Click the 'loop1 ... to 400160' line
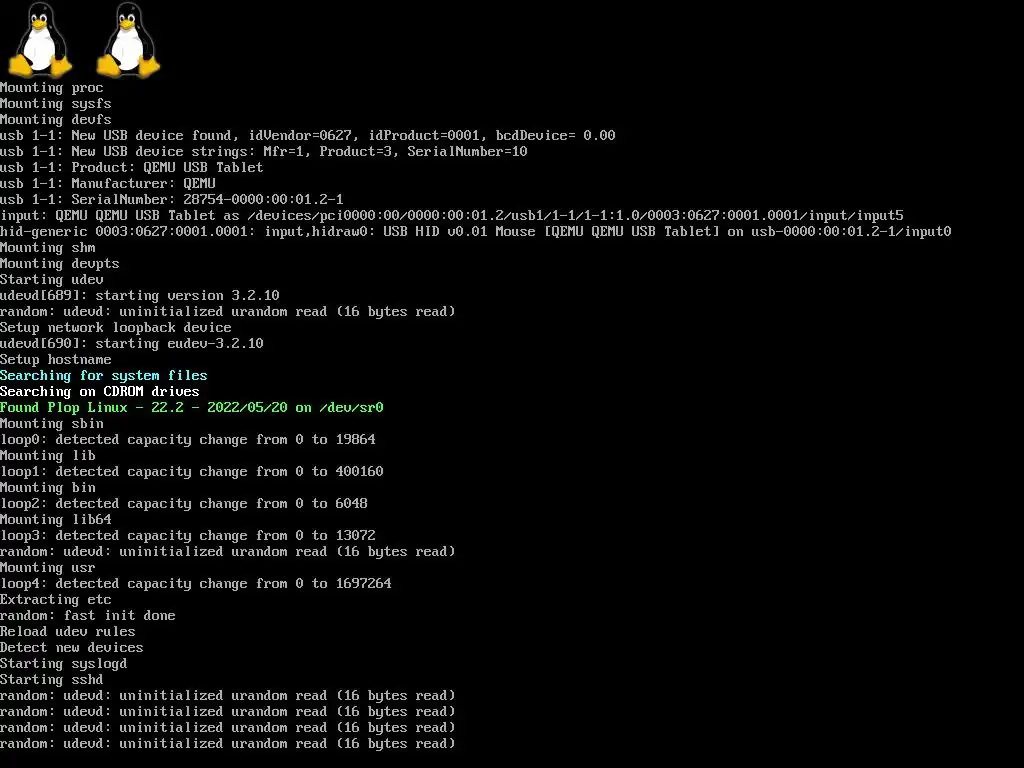Image resolution: width=1024 pixels, height=768 pixels. tap(192, 472)
